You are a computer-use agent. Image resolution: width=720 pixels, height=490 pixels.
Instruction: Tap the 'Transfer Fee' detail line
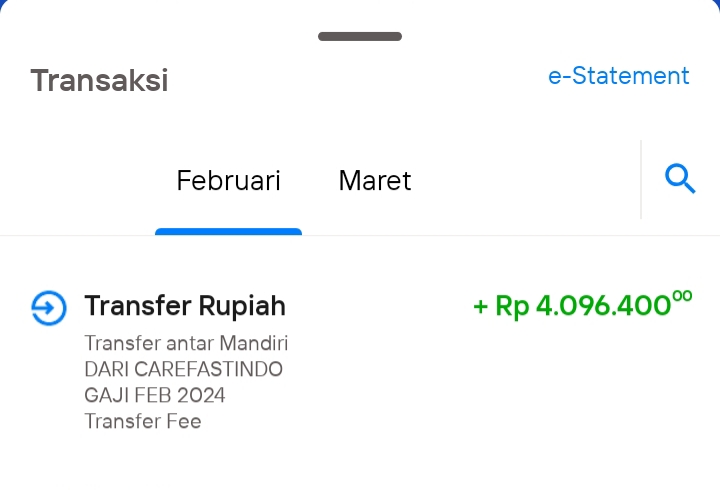point(143,421)
